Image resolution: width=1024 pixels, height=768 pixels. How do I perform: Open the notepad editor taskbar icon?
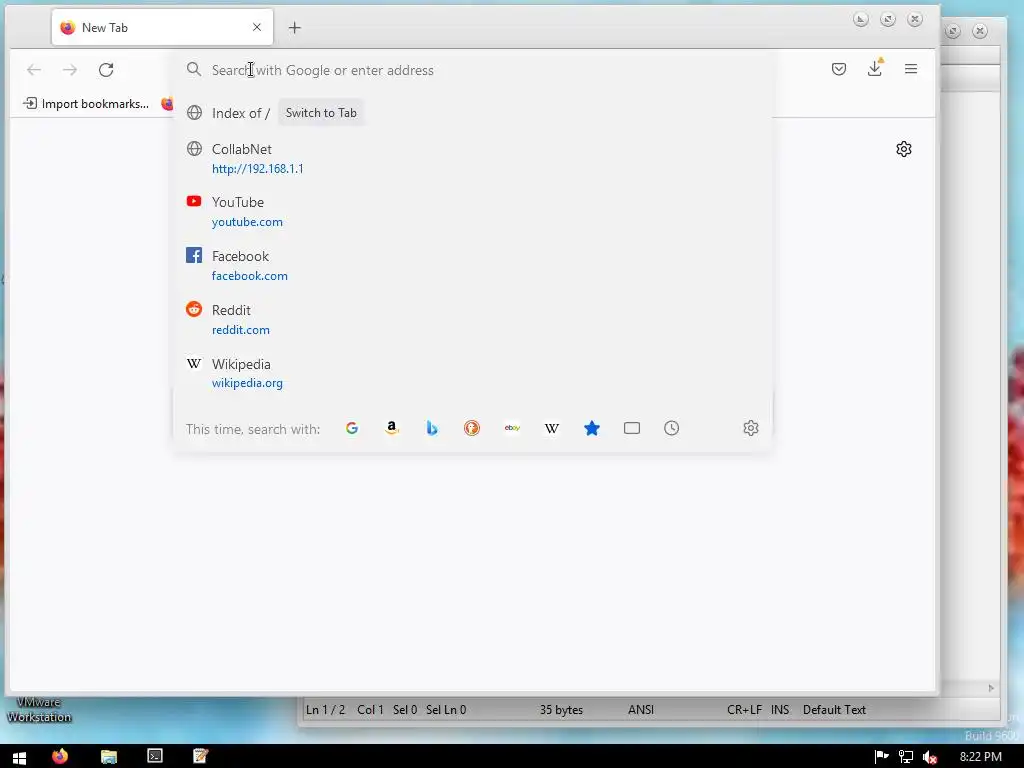[200, 756]
